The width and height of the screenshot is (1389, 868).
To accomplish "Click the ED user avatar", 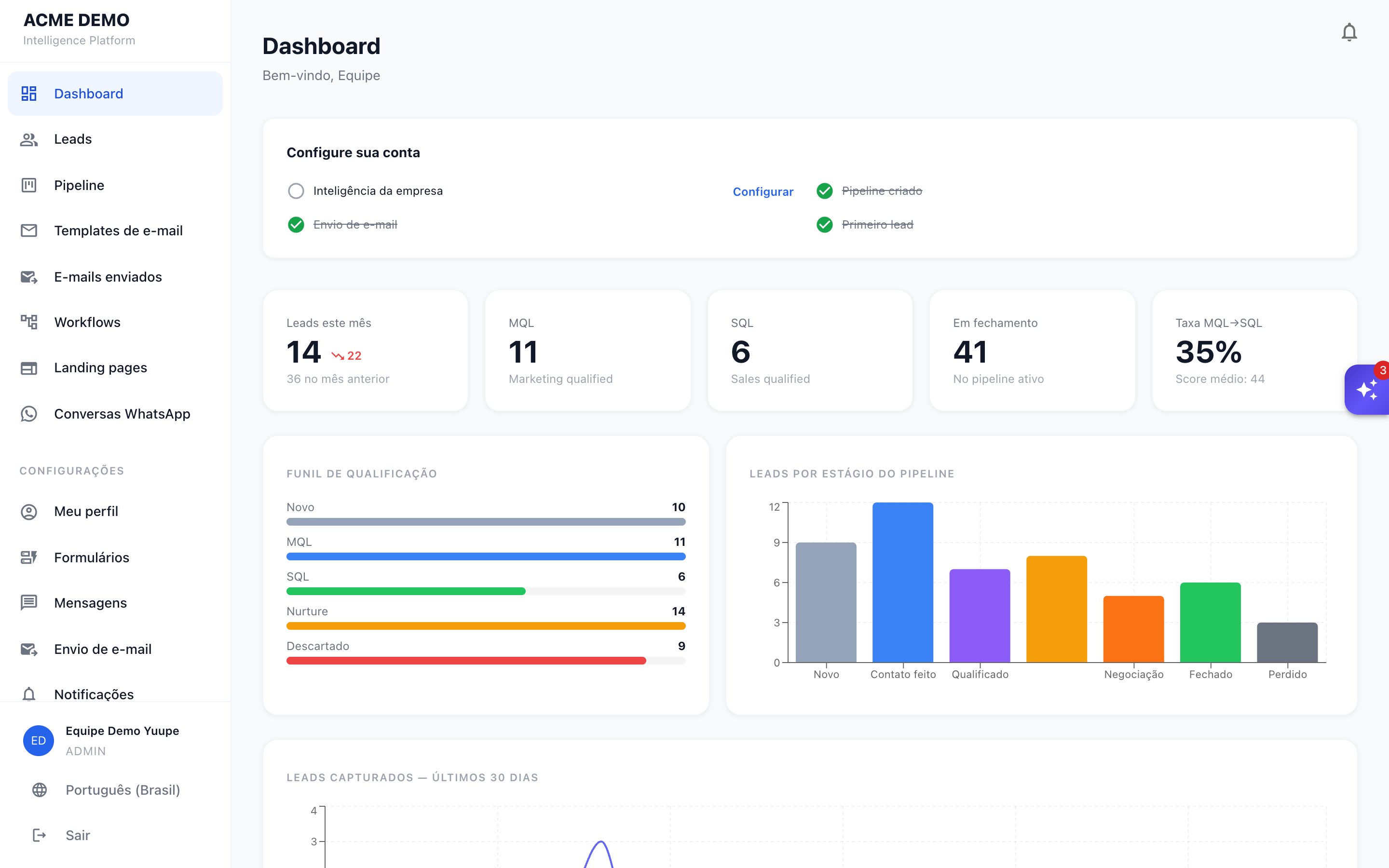I will (39, 741).
